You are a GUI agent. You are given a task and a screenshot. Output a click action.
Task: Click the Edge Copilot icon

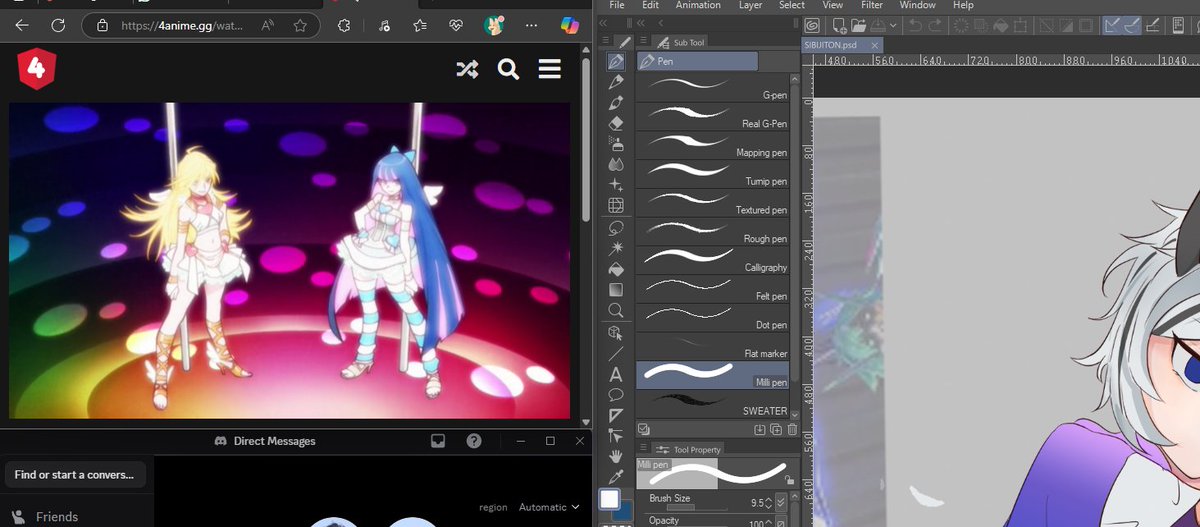point(570,25)
